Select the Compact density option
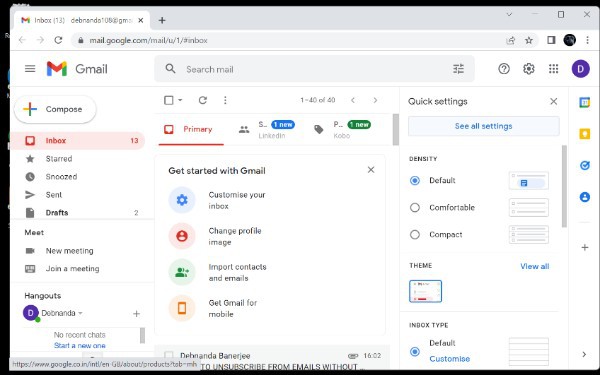 [415, 235]
